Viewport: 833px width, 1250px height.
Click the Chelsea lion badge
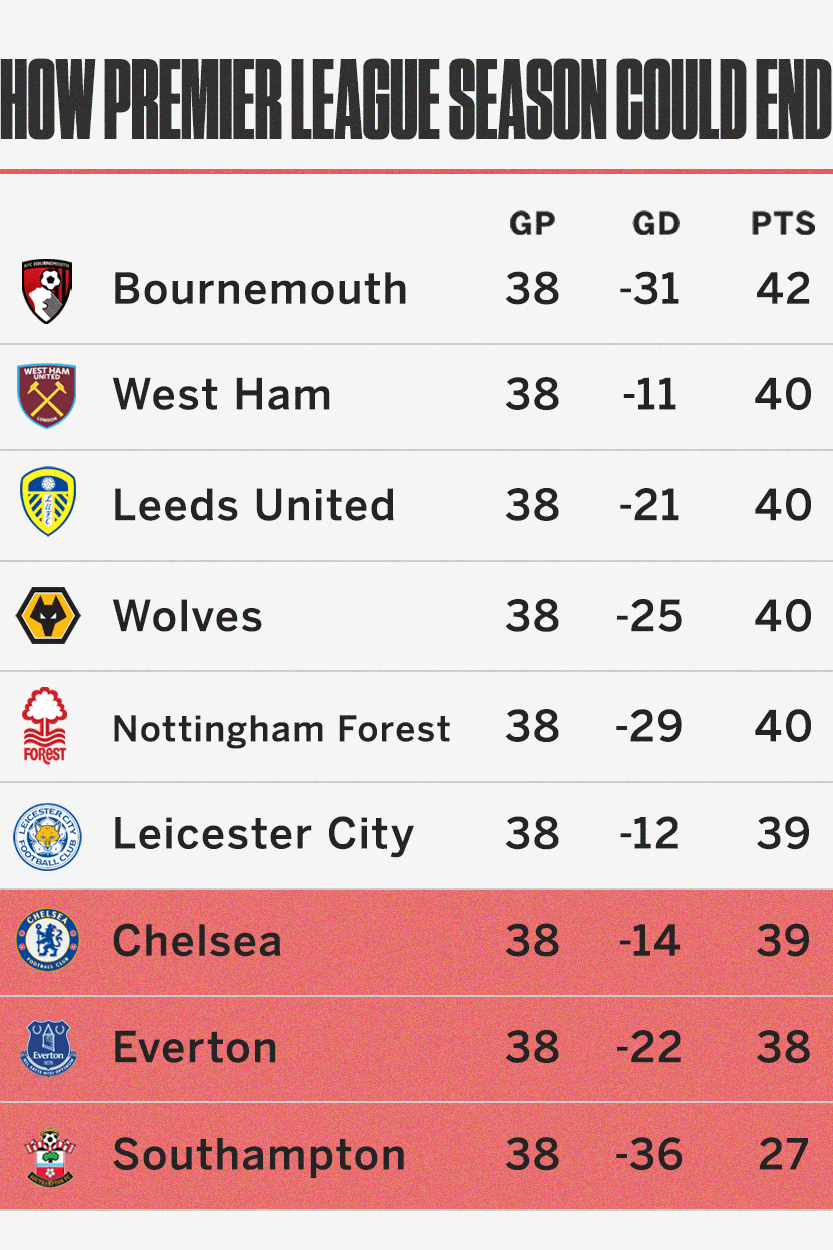[x=47, y=942]
